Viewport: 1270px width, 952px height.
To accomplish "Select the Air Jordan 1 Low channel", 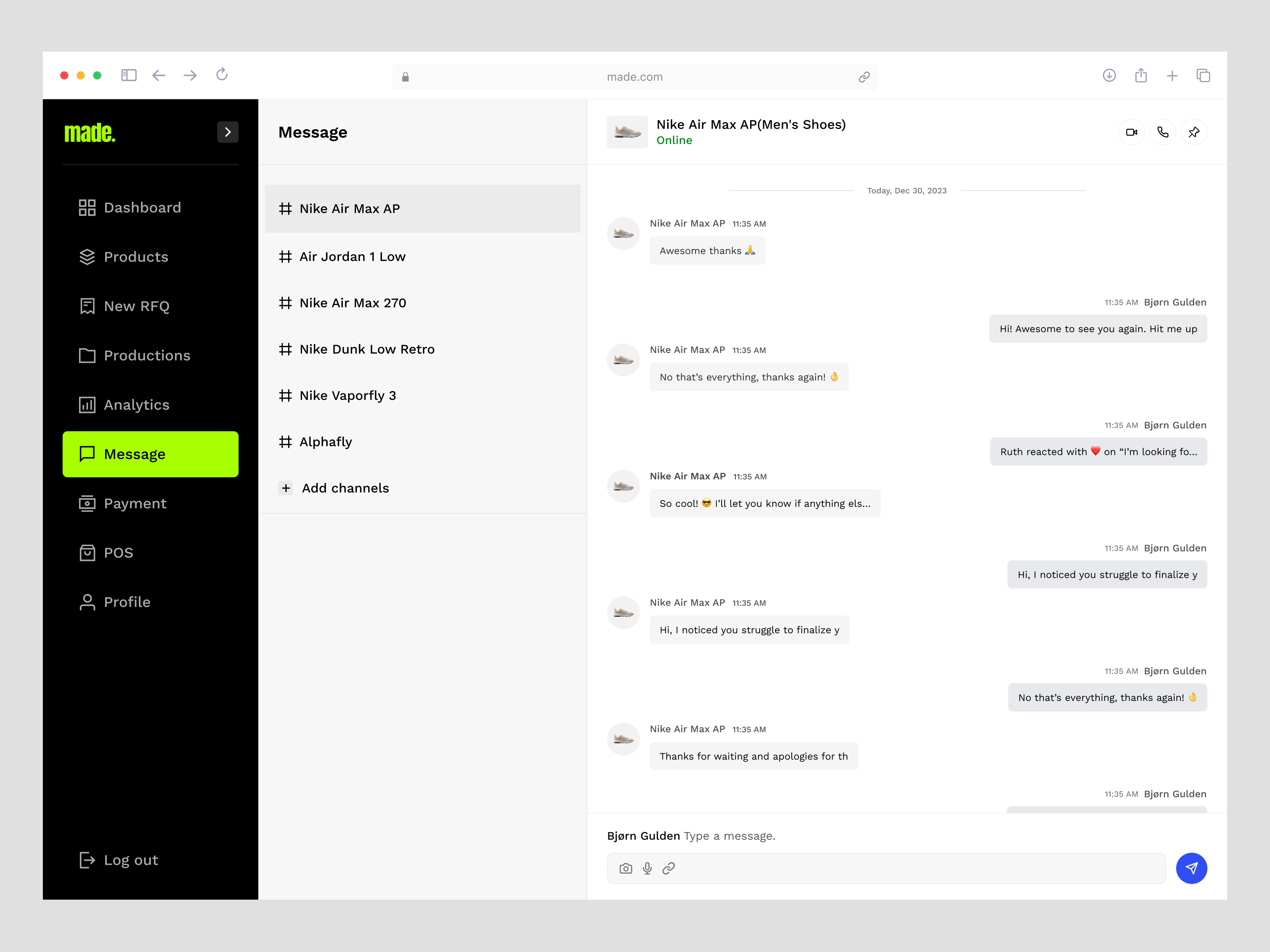I will 352,257.
